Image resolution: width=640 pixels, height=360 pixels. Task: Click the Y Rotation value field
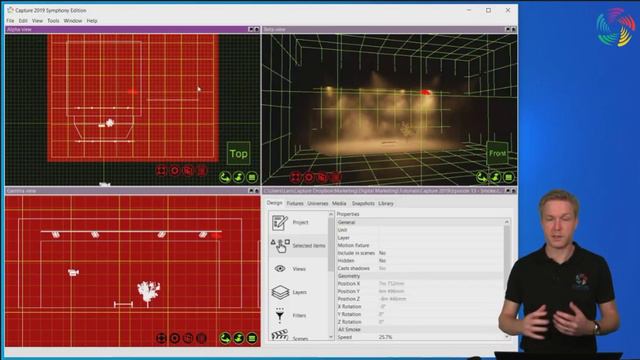441,315
